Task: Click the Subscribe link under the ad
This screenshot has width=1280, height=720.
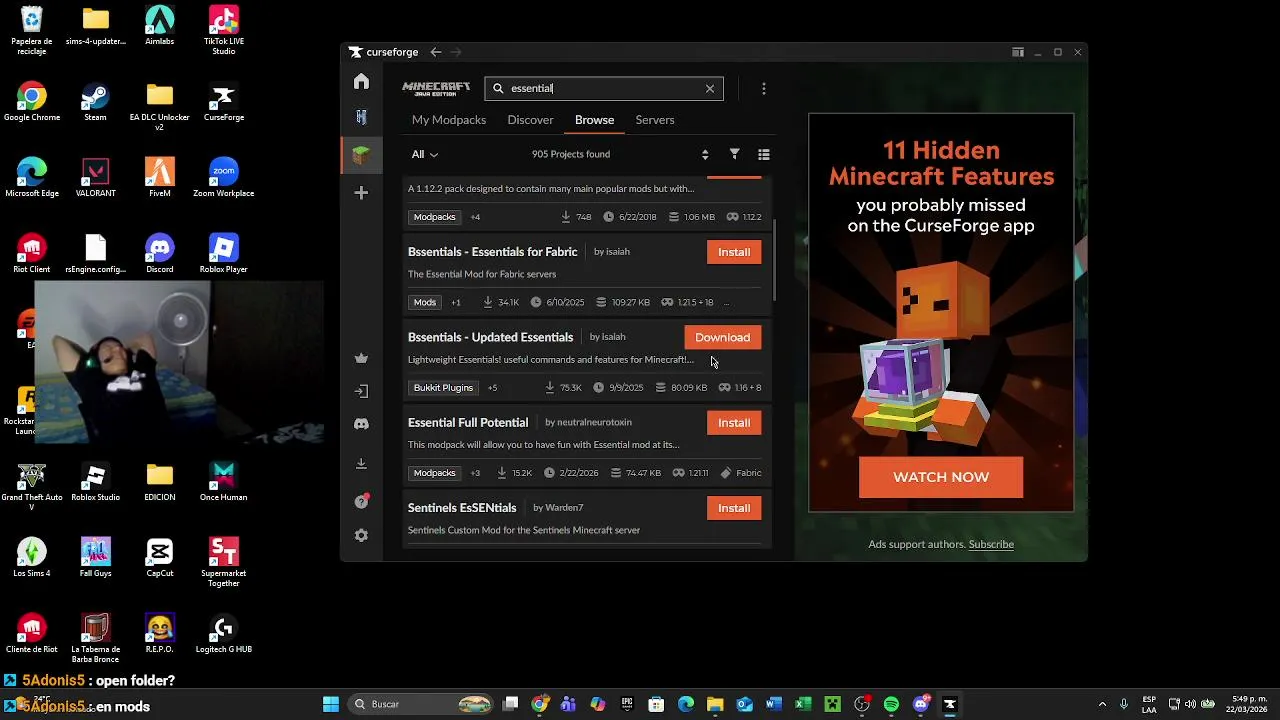Action: click(x=991, y=544)
